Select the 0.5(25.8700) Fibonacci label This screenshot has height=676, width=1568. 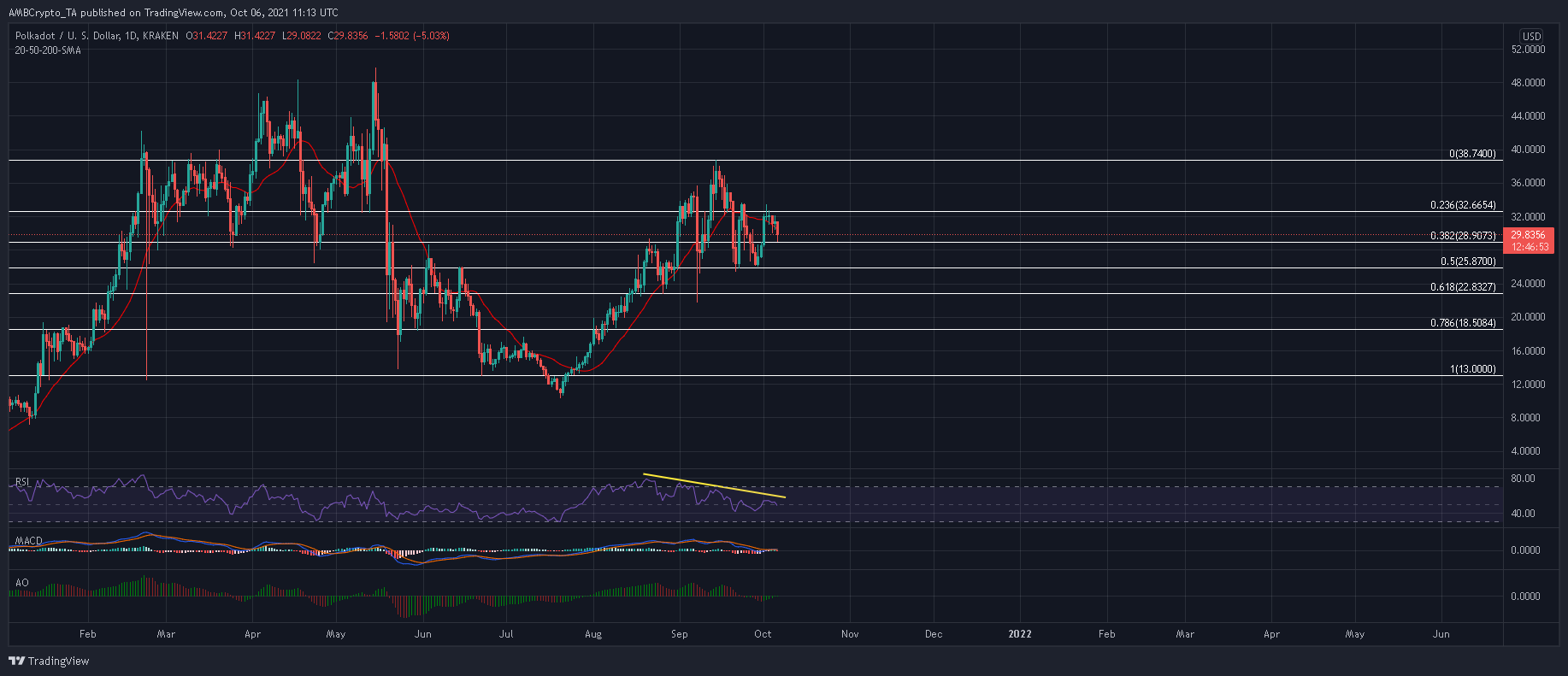click(x=1468, y=262)
